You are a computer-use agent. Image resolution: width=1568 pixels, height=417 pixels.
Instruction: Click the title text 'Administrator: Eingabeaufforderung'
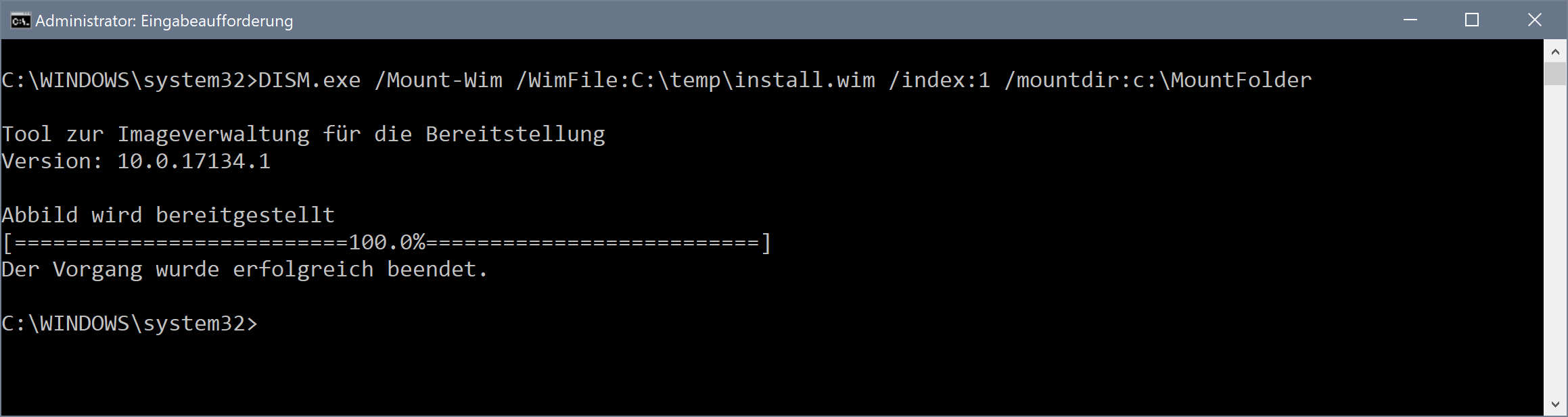point(164,21)
